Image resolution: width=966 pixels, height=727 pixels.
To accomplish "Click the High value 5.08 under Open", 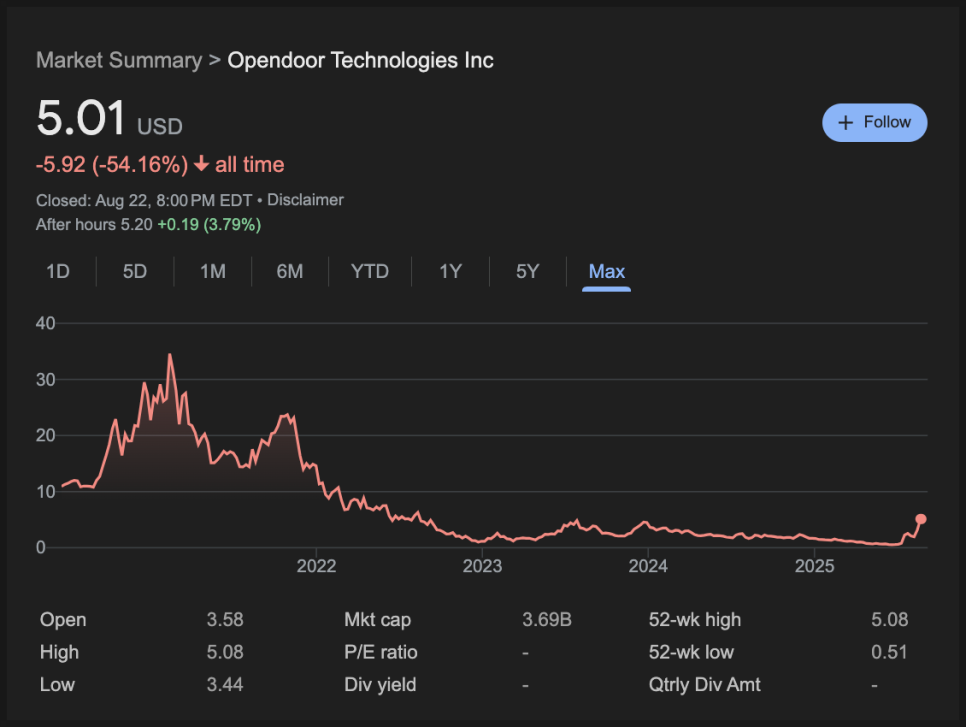I will (225, 652).
